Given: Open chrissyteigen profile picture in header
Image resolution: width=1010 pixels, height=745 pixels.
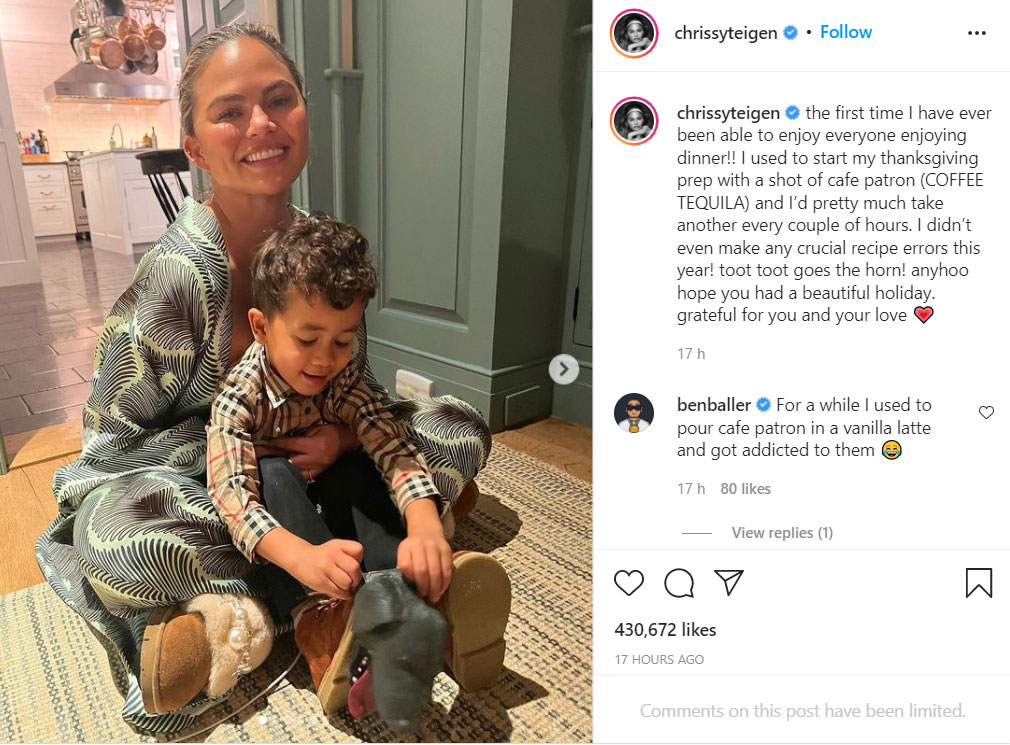Looking at the screenshot, I should click(x=634, y=33).
